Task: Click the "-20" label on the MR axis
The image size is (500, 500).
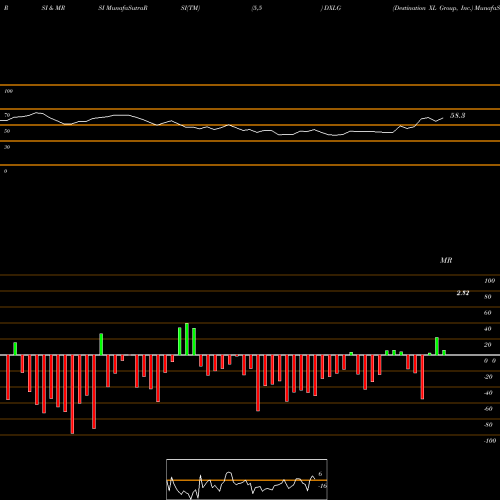Action: pyautogui.click(x=488, y=377)
